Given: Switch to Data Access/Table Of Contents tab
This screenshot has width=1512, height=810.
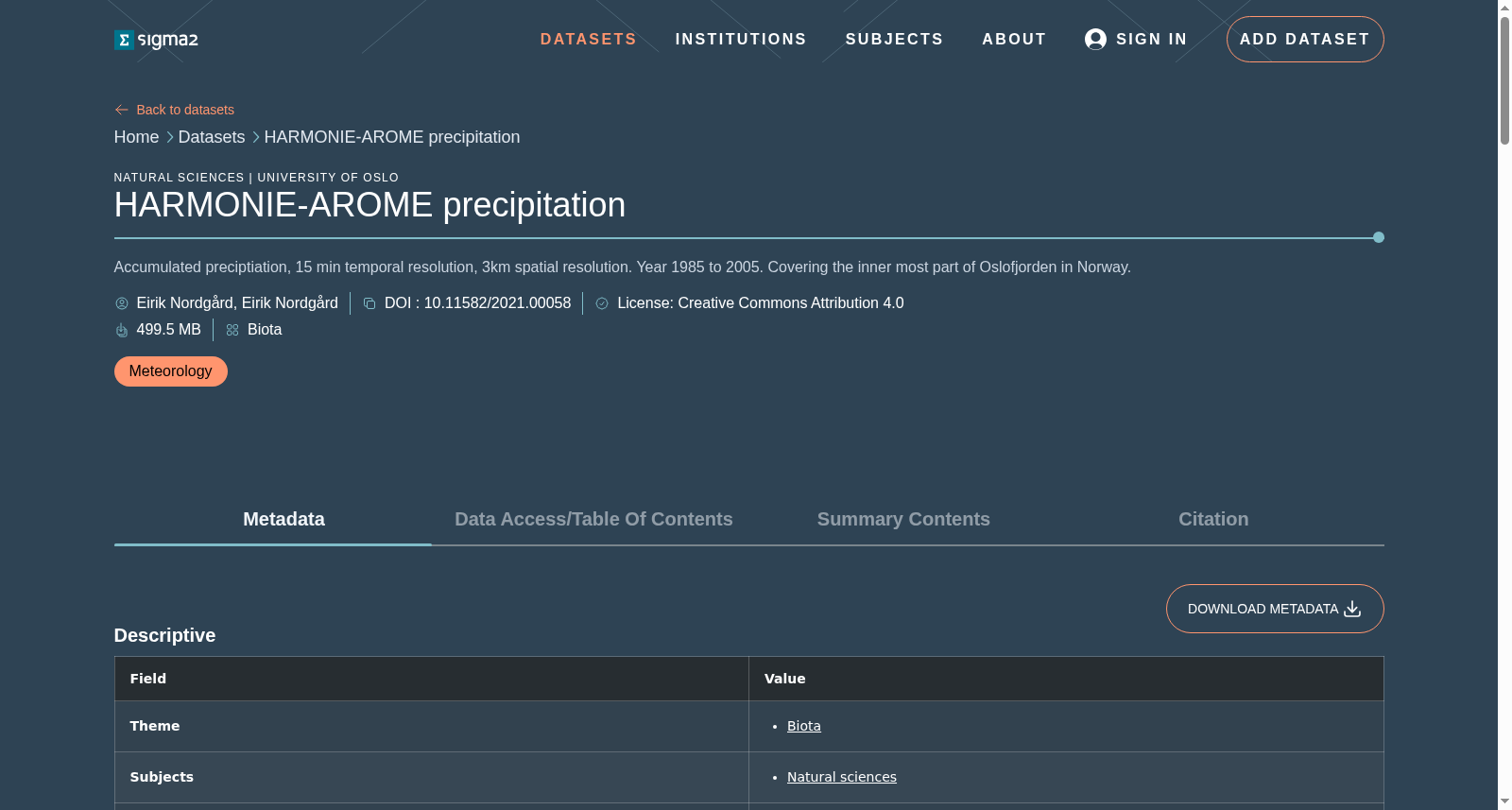Looking at the screenshot, I should (593, 519).
